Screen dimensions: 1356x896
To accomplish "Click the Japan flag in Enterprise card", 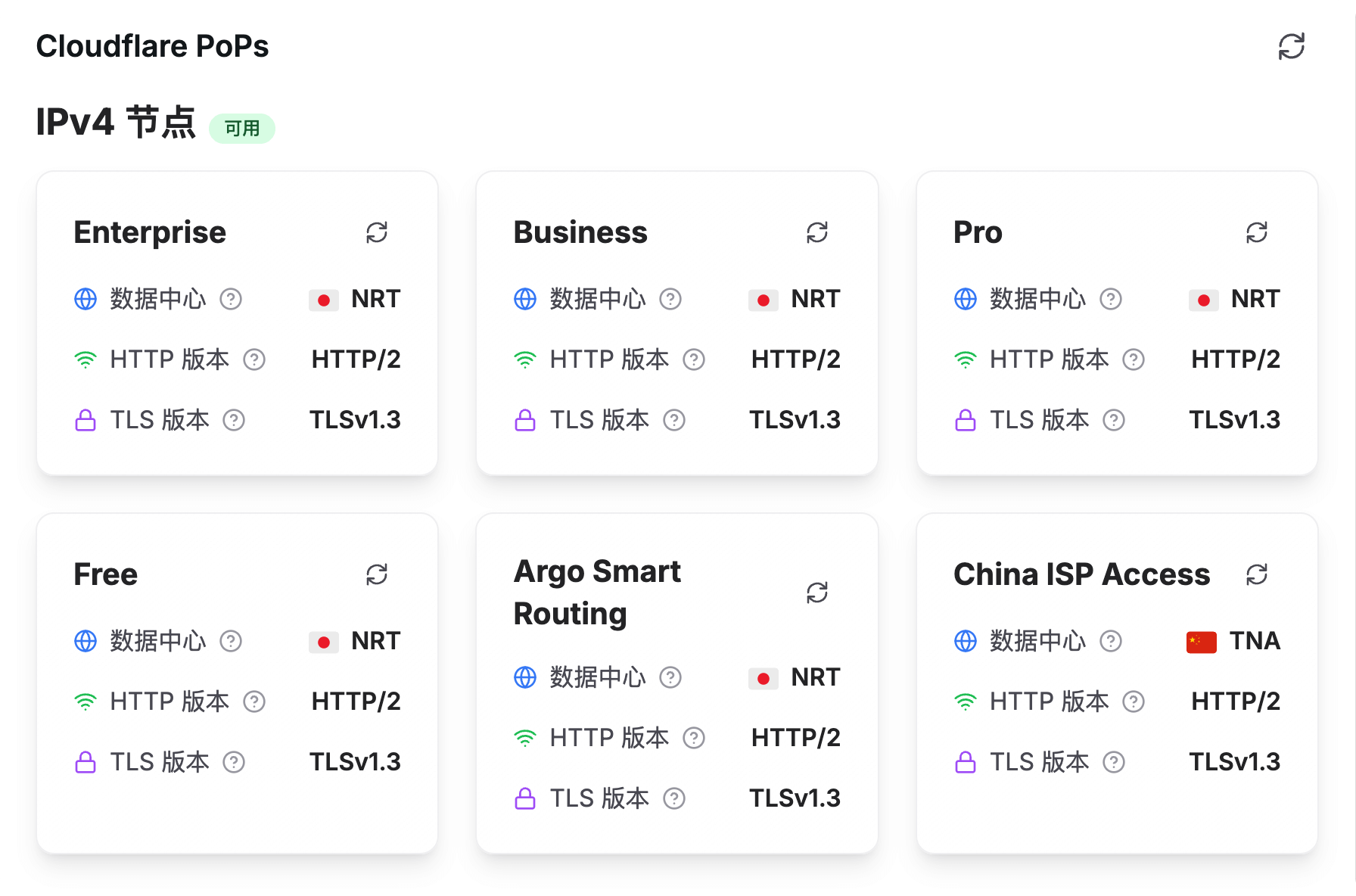I will point(323,300).
